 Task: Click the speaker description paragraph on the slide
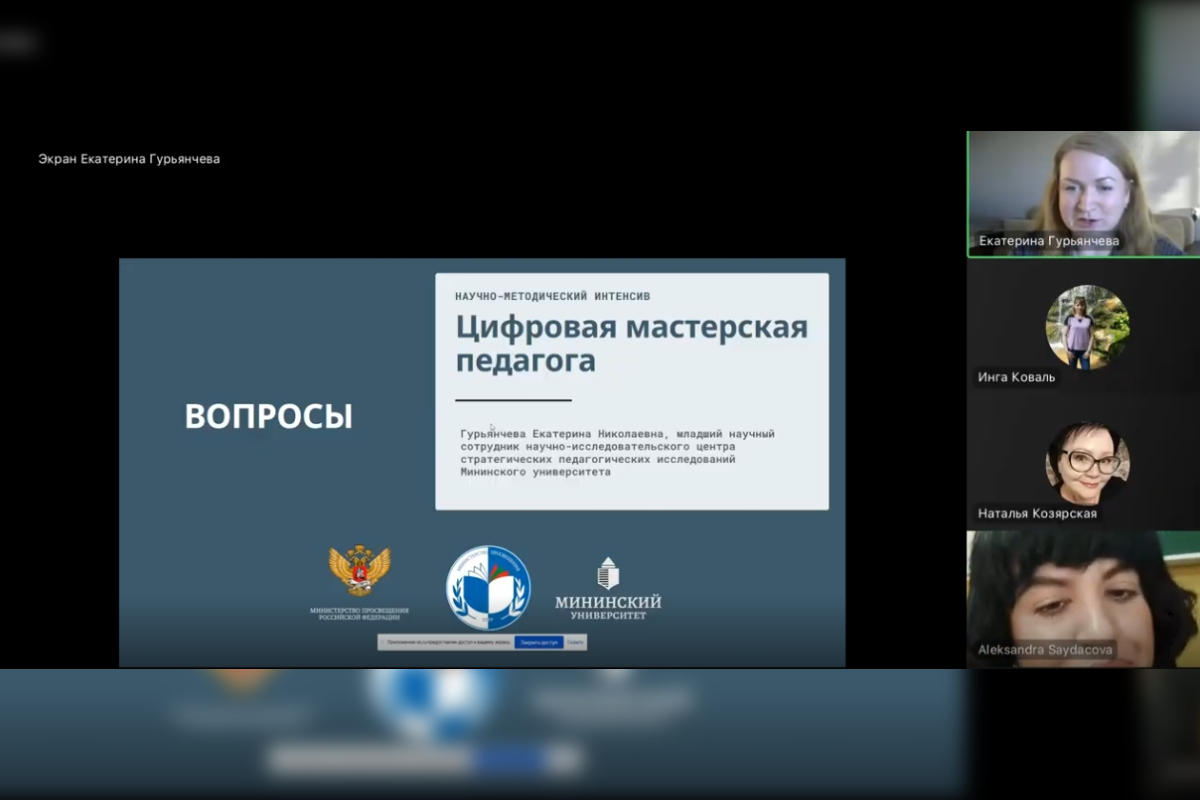click(x=617, y=453)
